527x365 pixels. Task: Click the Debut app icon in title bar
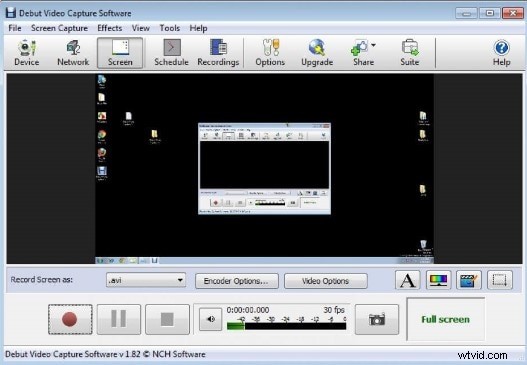(x=11, y=13)
